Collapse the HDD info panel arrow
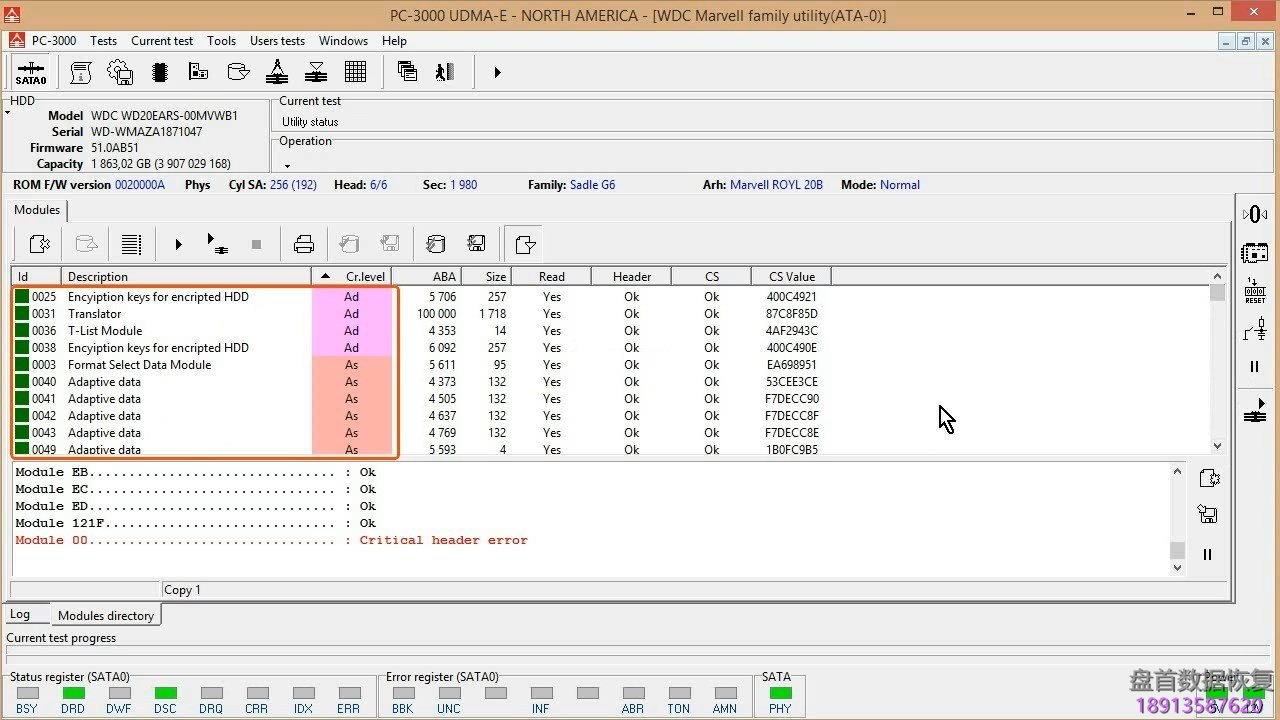This screenshot has width=1280, height=720. tap(8, 113)
